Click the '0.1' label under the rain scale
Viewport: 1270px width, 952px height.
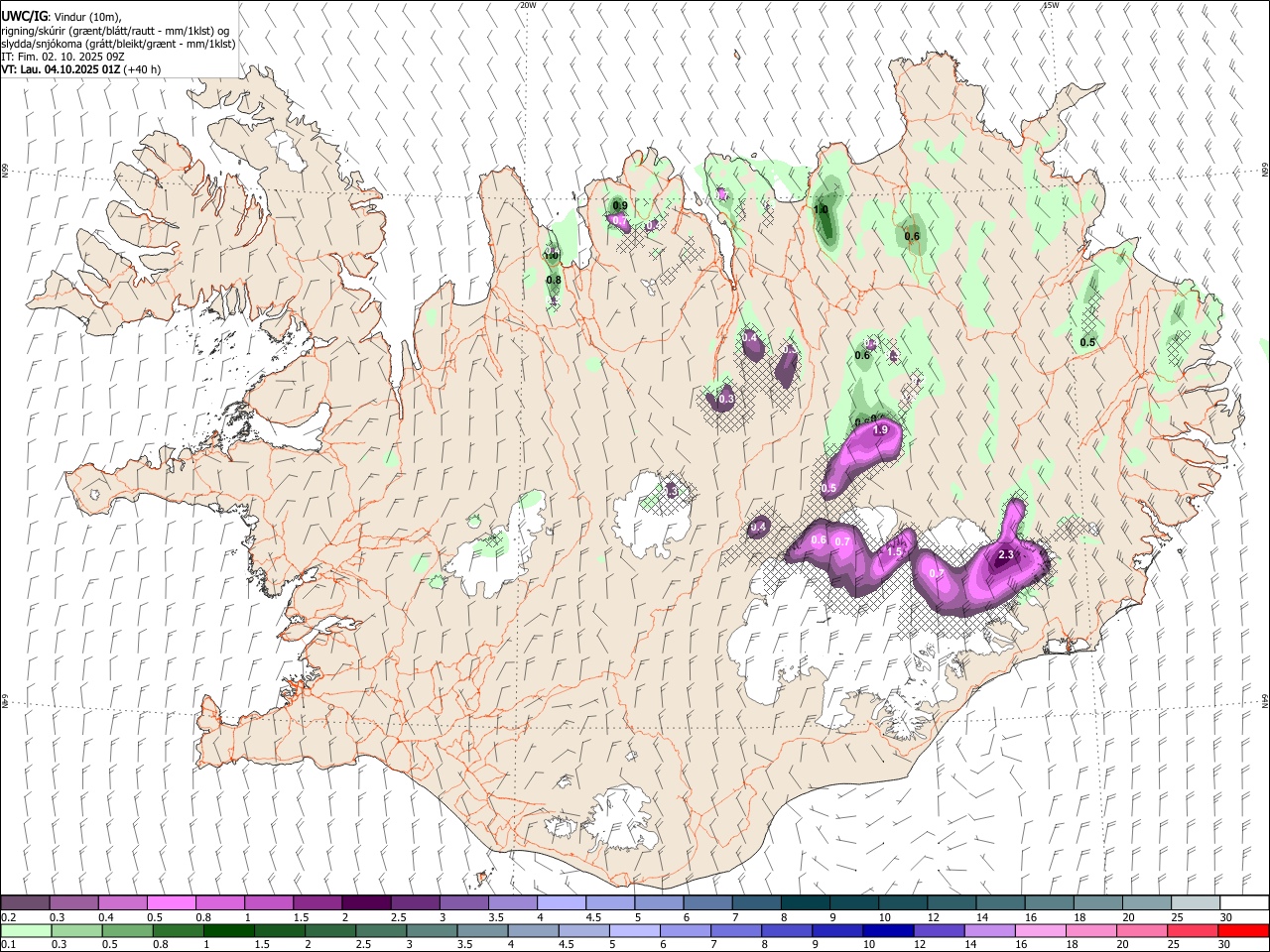(x=8, y=945)
